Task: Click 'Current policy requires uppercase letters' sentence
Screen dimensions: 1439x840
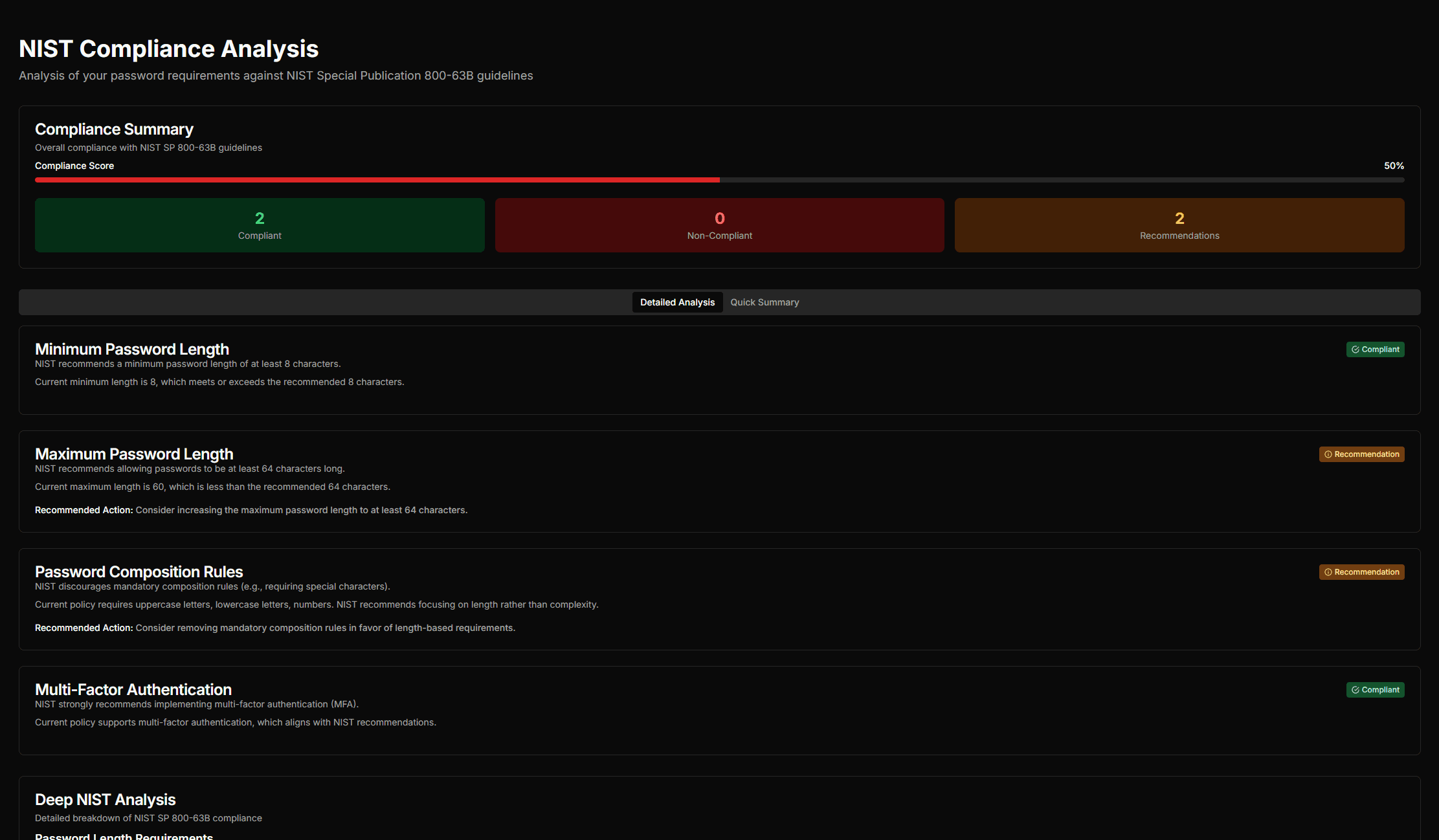Action: [317, 604]
